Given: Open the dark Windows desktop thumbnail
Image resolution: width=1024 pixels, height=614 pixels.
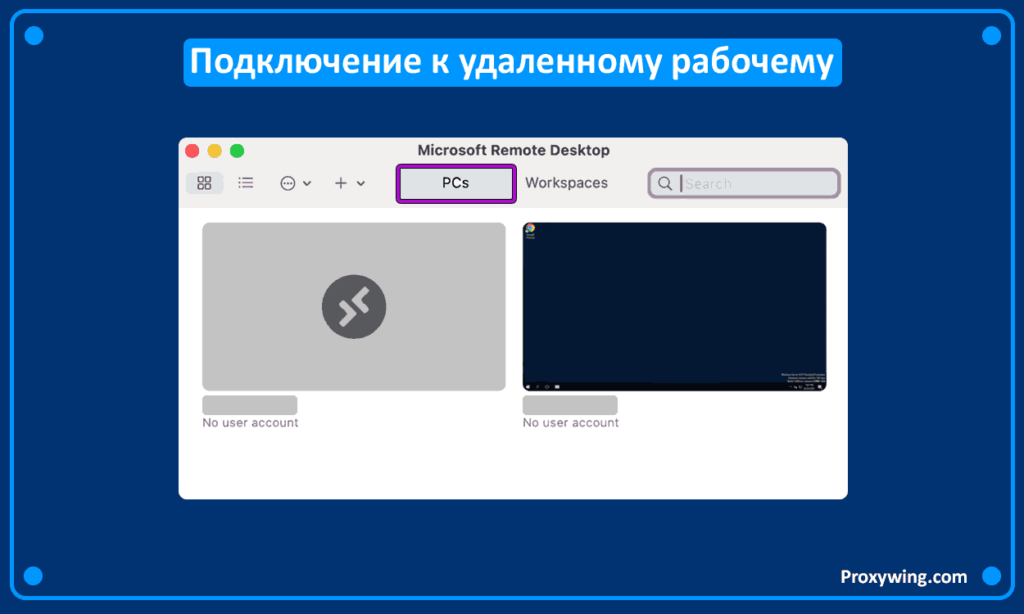Looking at the screenshot, I should pyautogui.click(x=674, y=306).
